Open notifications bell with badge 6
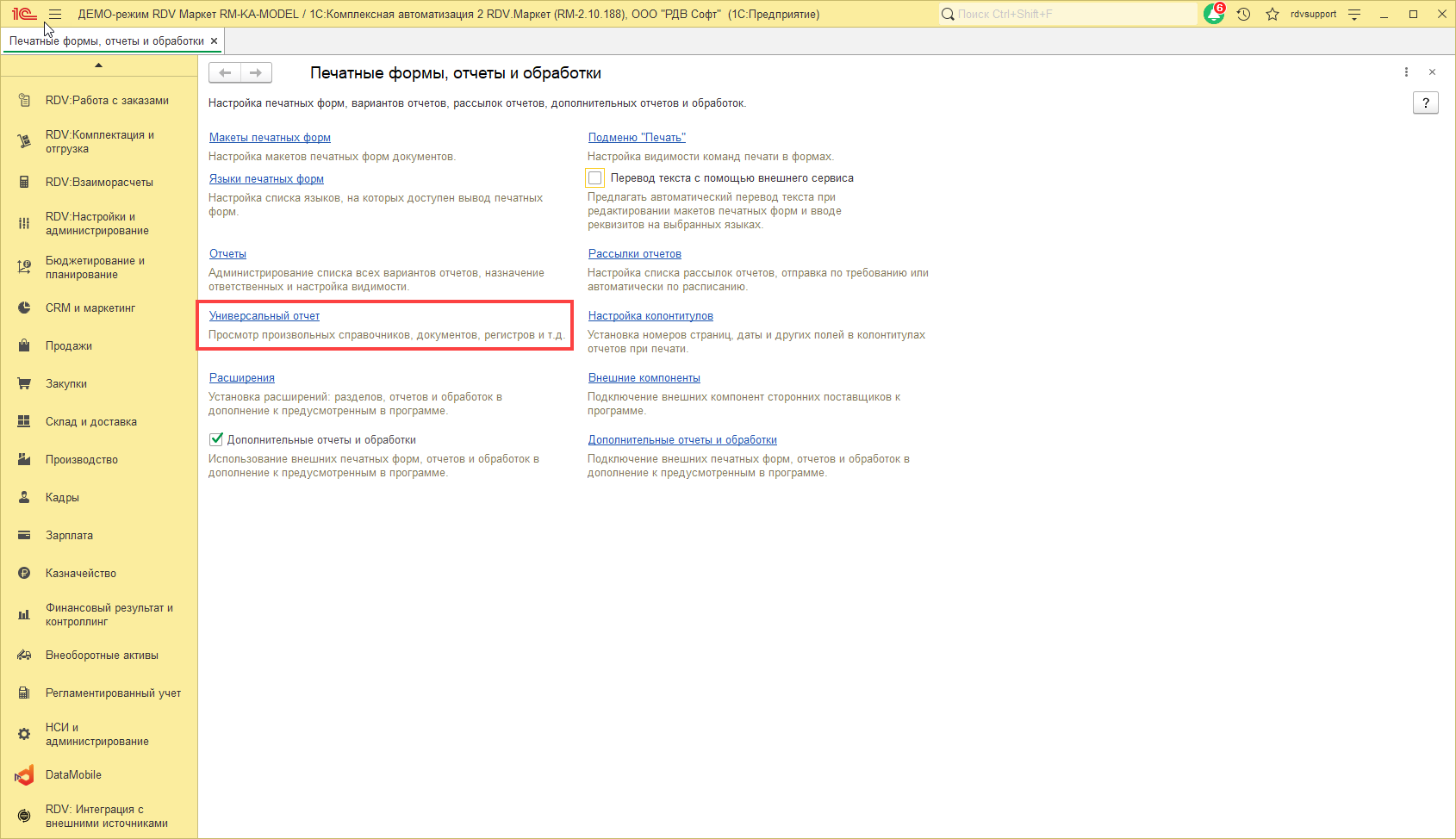 click(1215, 14)
